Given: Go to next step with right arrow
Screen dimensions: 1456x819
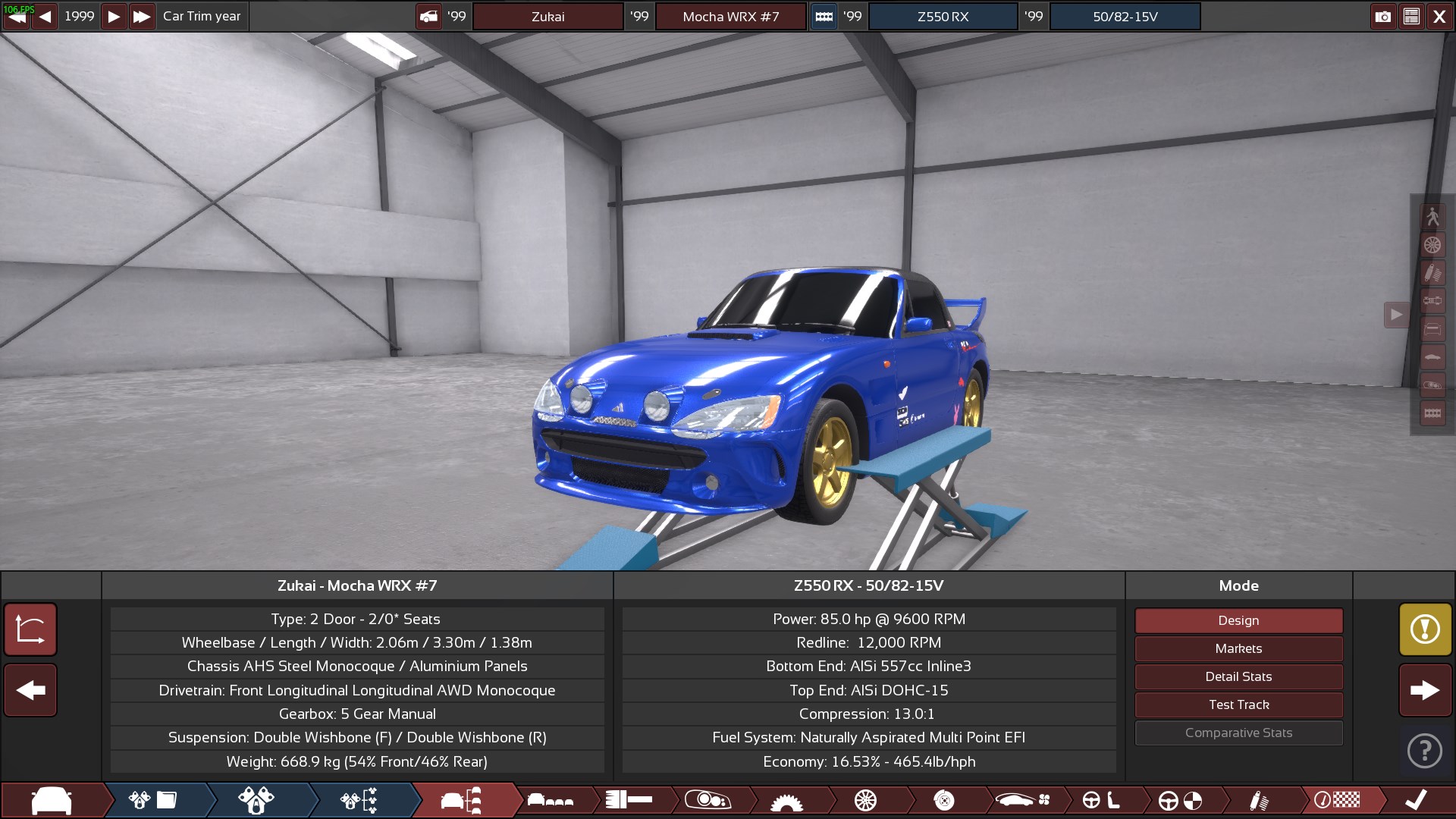Looking at the screenshot, I should (x=1425, y=690).
